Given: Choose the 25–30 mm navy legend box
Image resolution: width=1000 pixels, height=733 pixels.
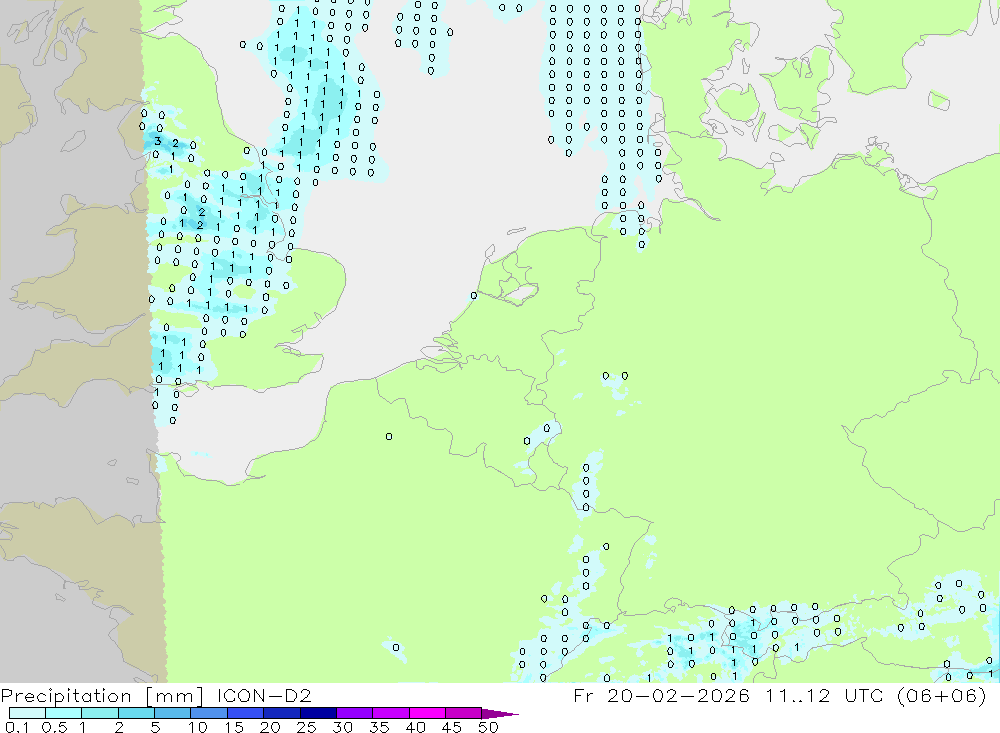Looking at the screenshot, I should tap(318, 713).
